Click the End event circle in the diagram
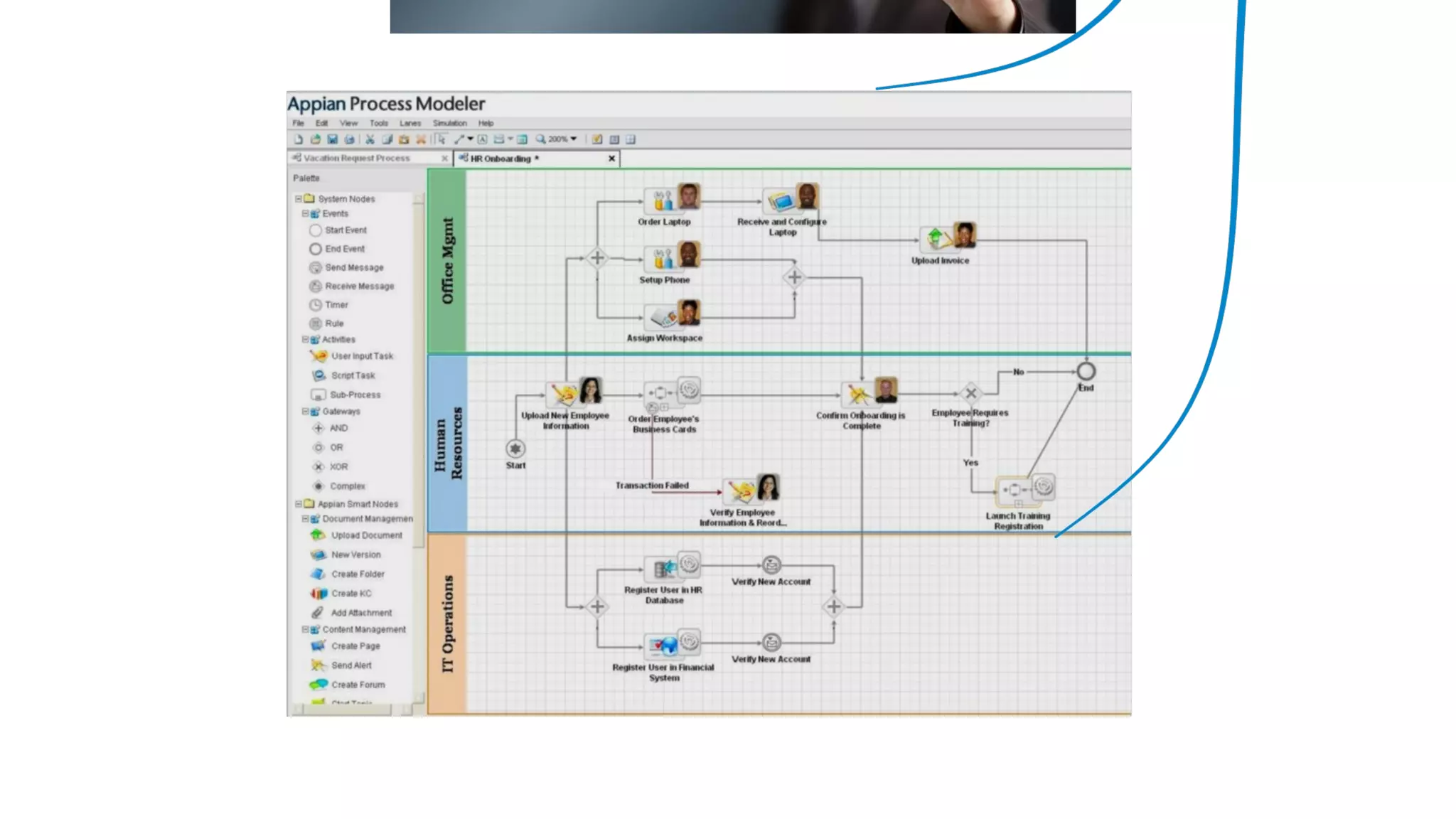 click(1086, 371)
